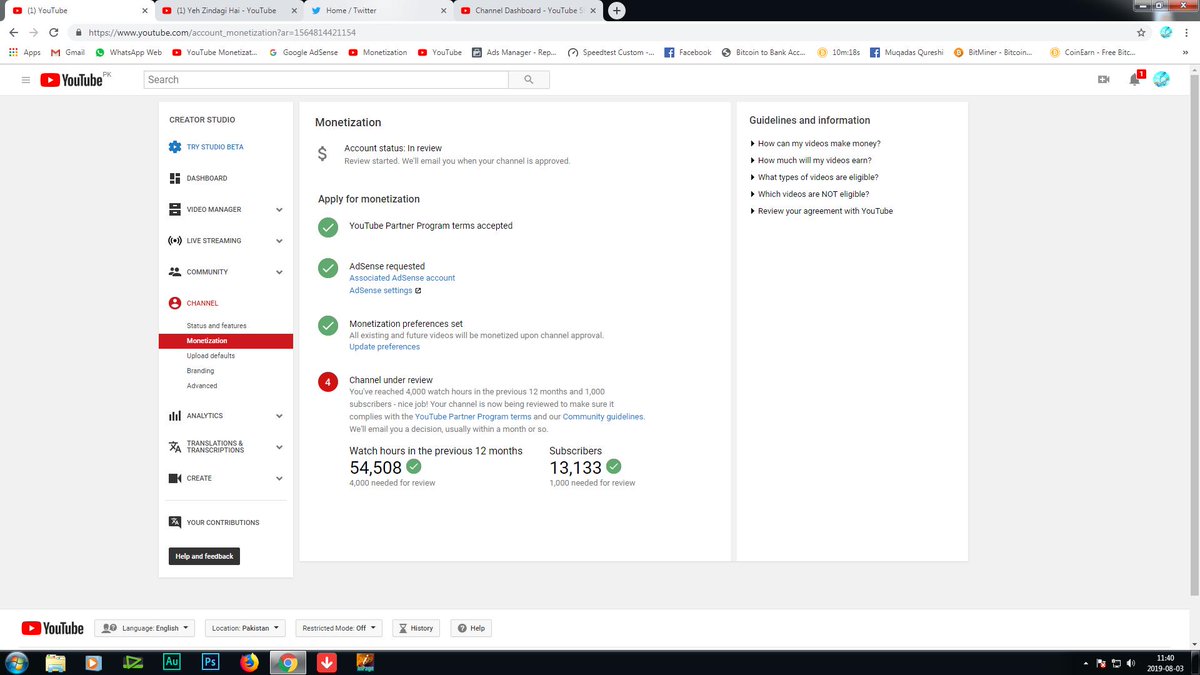Switch to the Home / Twitter tab
The image size is (1200, 675).
377,11
